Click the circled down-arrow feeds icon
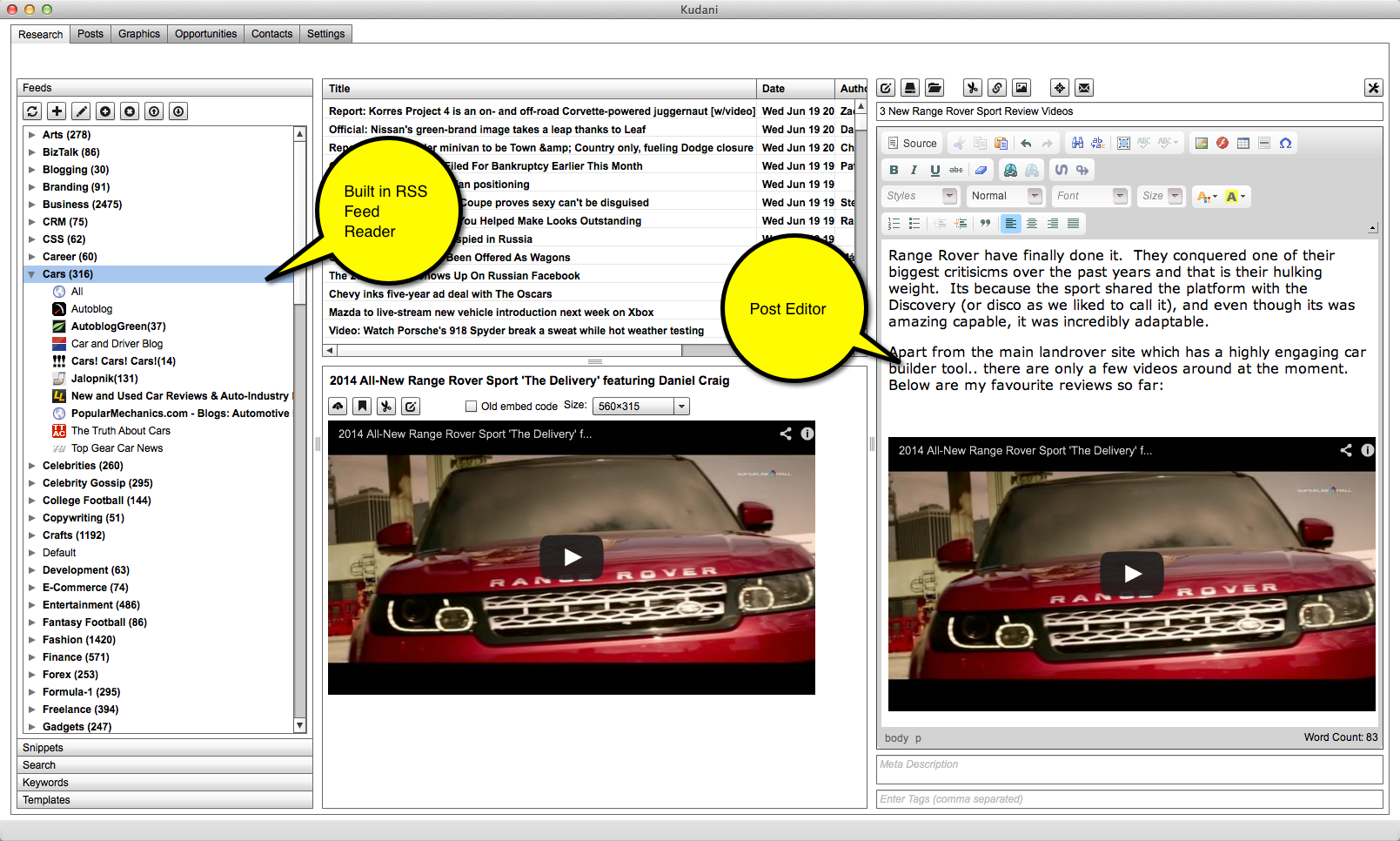The image size is (1400, 841). [x=178, y=111]
